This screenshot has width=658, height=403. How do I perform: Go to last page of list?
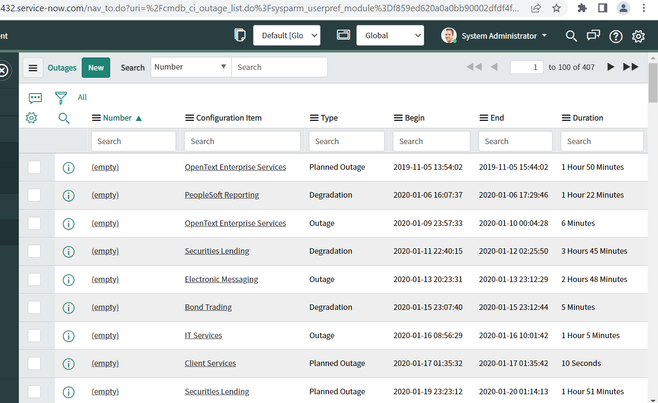[631, 67]
